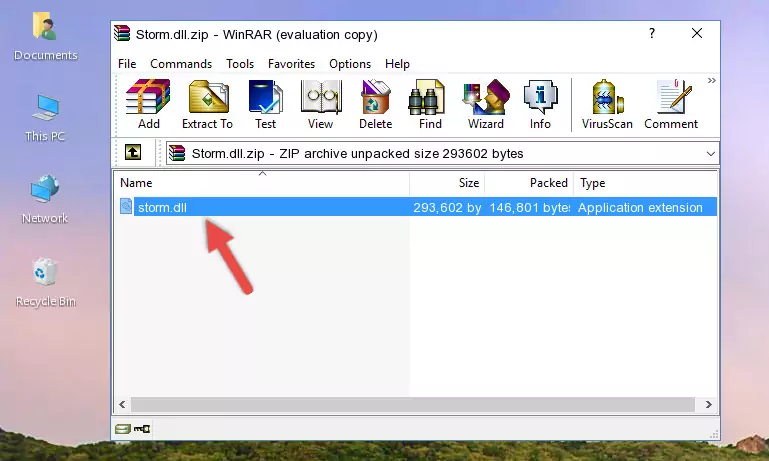Screen dimensions: 769x461
Task: Select the storm.dll file name
Action: point(162,207)
